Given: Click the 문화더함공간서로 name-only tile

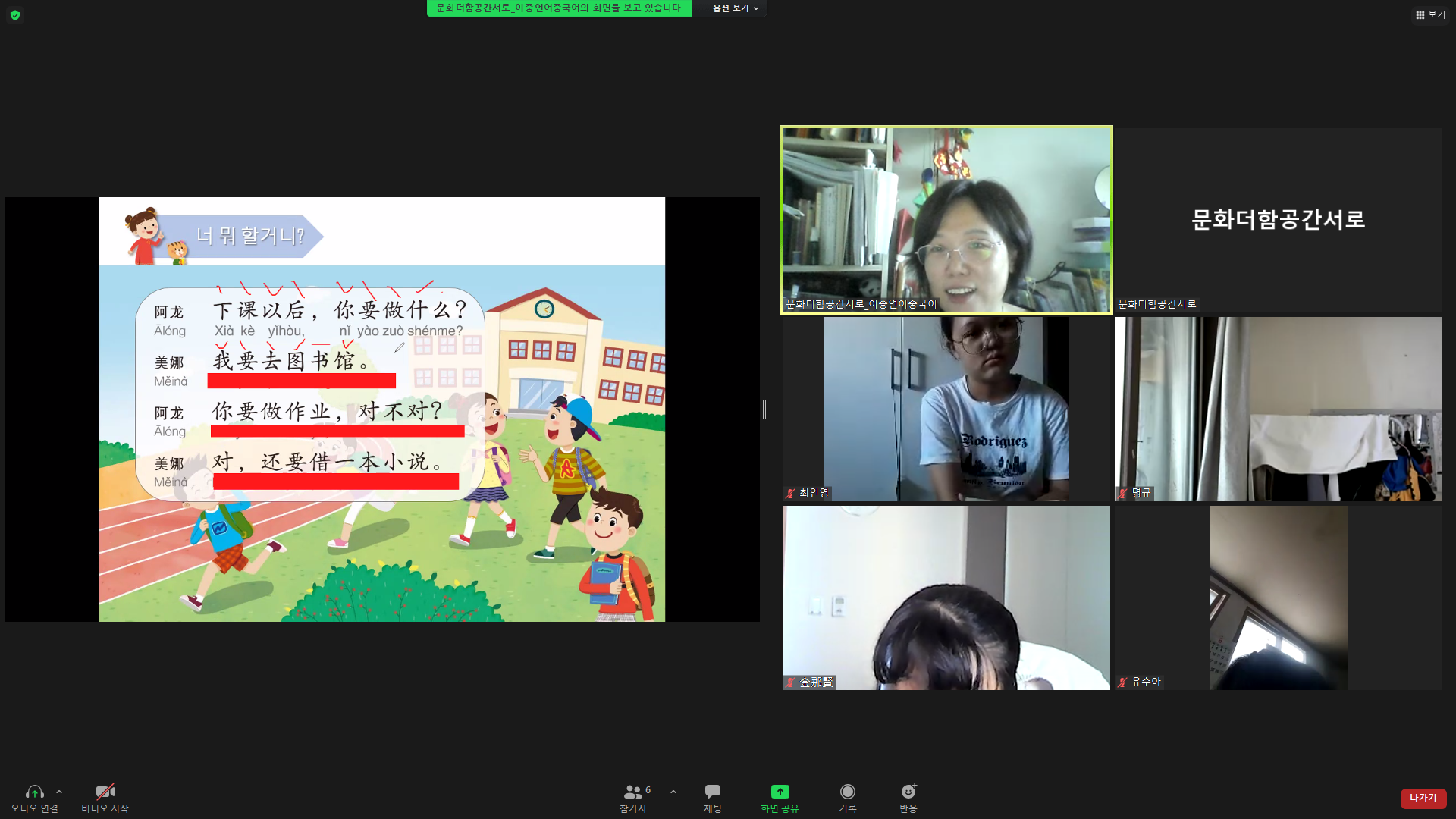Looking at the screenshot, I should (x=1278, y=220).
